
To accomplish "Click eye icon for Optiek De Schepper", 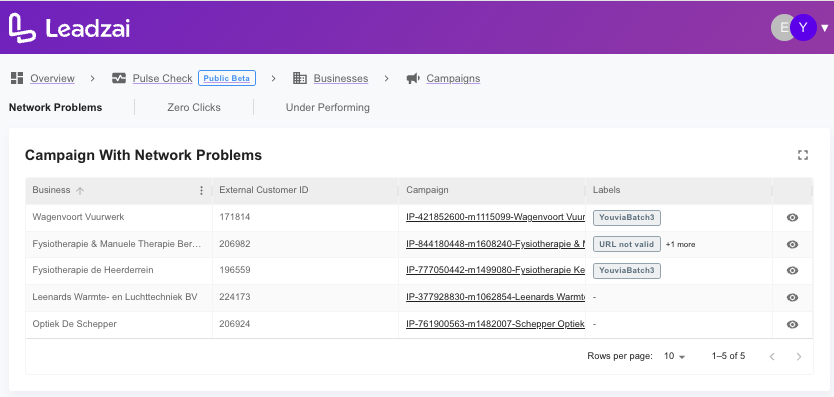I will (x=793, y=324).
